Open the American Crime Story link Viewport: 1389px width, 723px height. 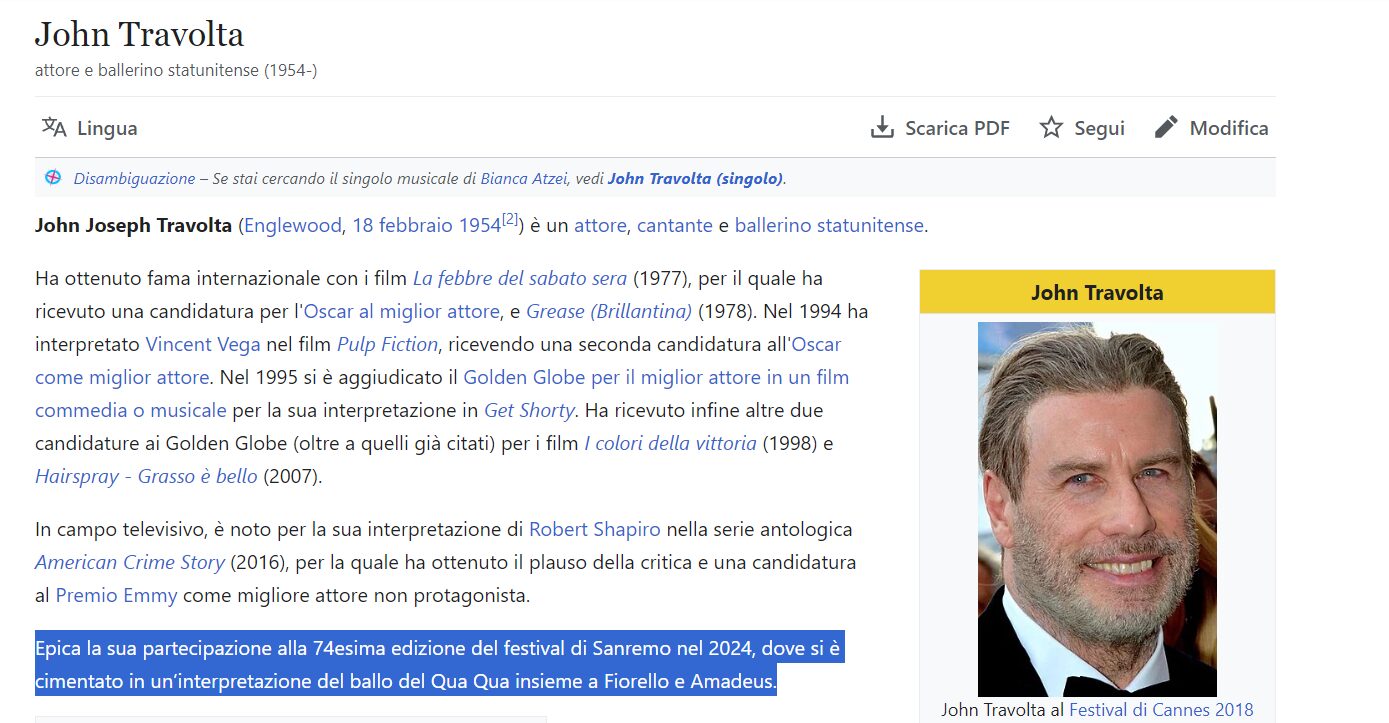[130, 562]
